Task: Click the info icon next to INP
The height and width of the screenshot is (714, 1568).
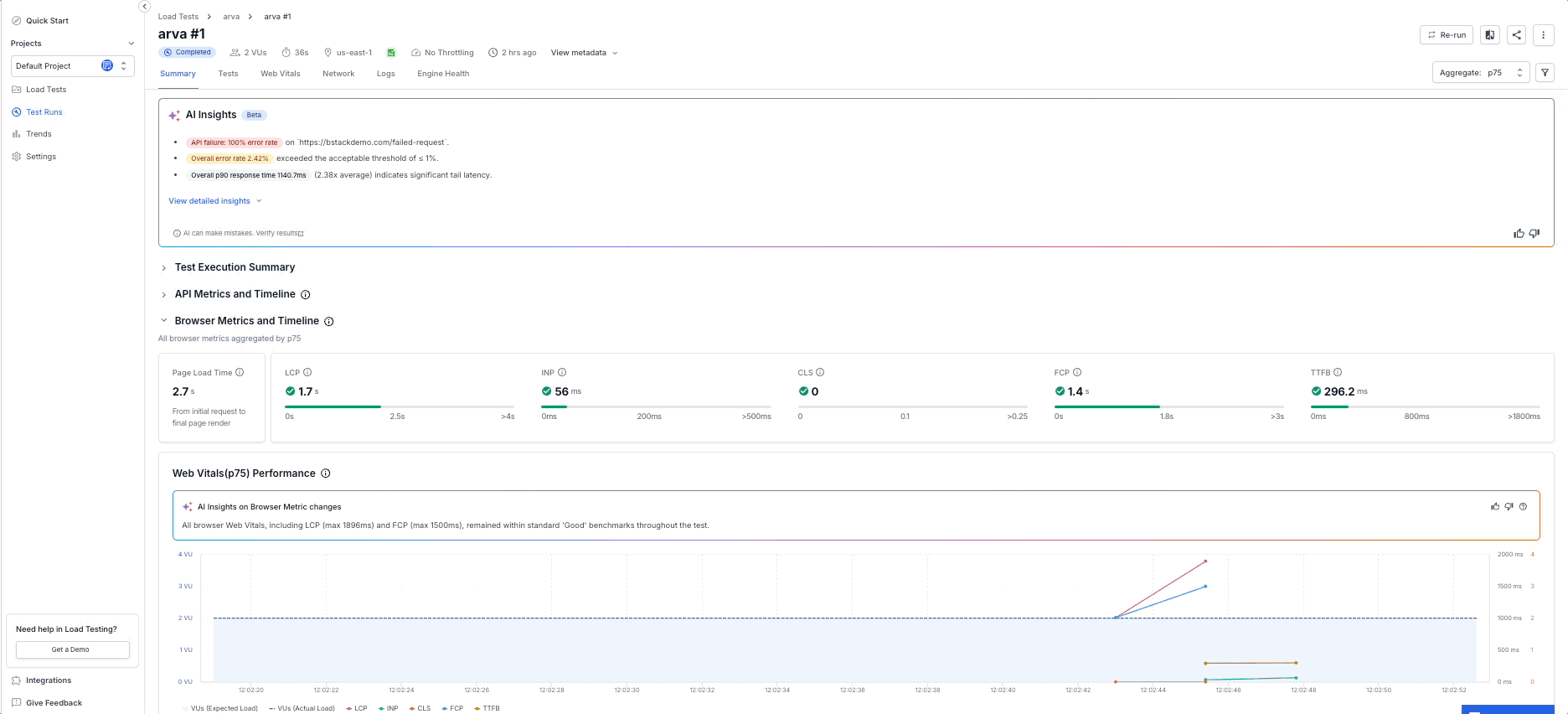Action: pyautogui.click(x=562, y=372)
